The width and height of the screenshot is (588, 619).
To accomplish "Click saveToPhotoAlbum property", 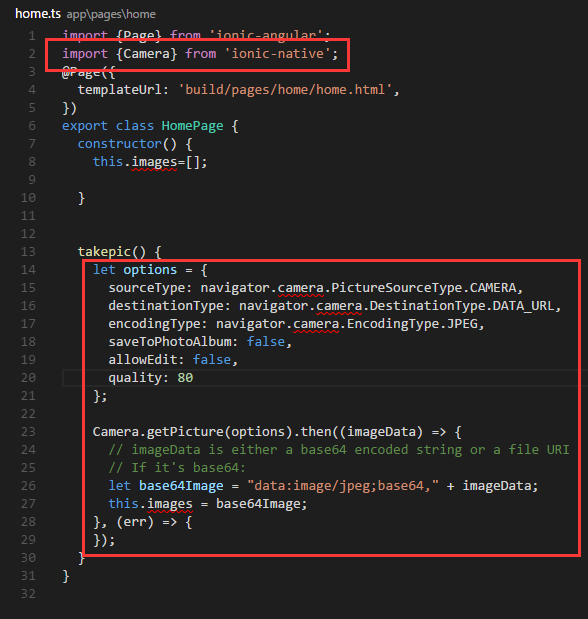I will 170,342.
